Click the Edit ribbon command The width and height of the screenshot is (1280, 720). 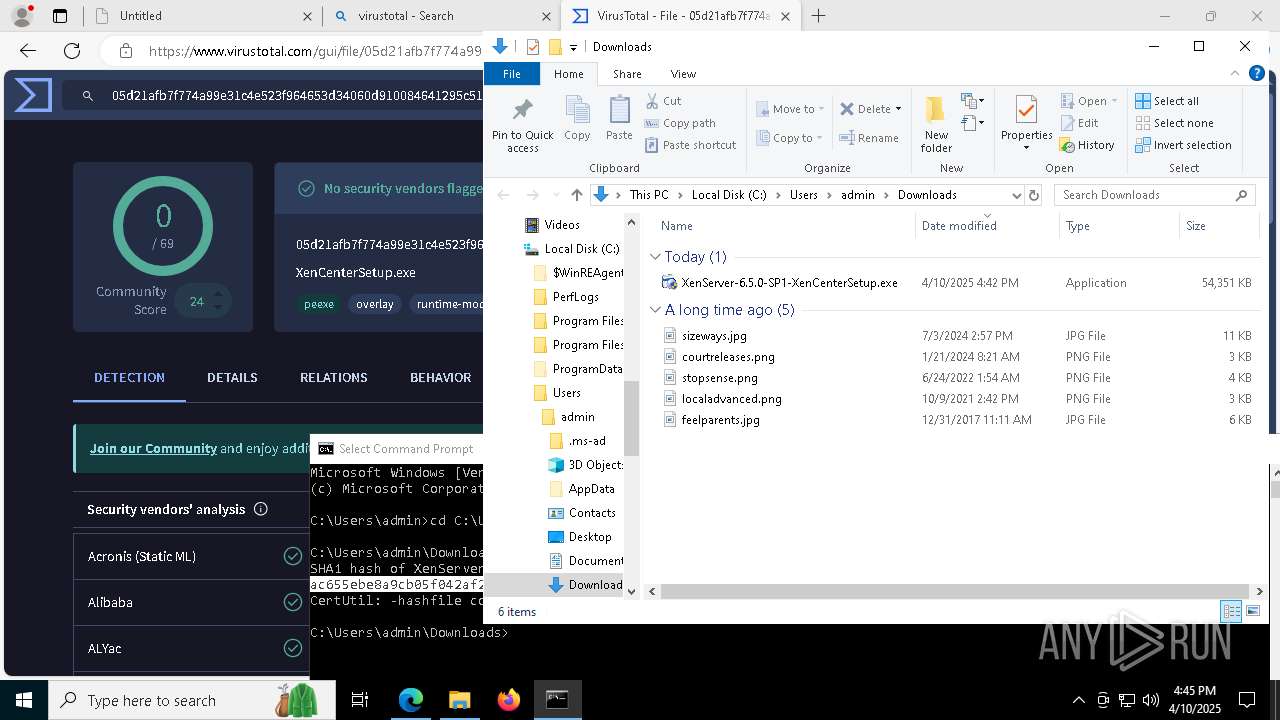(x=1080, y=123)
